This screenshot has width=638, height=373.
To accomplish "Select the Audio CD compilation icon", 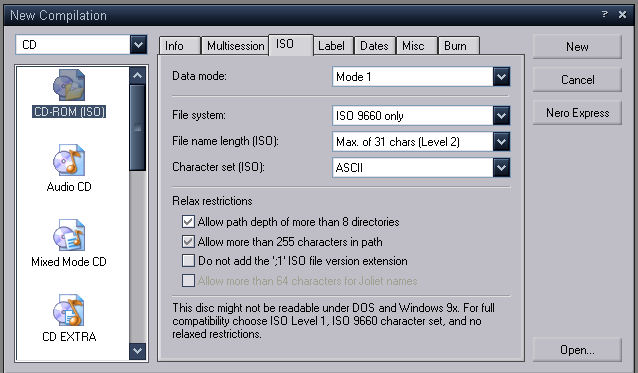I will pyautogui.click(x=69, y=160).
